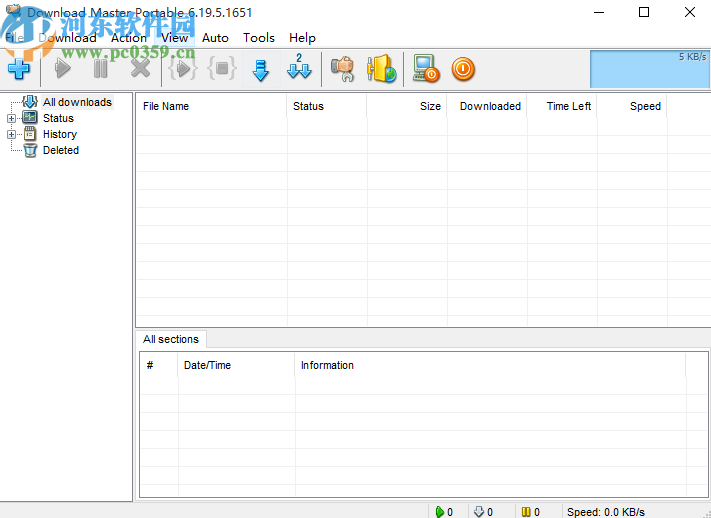711x518 pixels.
Task: Click the green active downloads status icon
Action: tap(439, 512)
